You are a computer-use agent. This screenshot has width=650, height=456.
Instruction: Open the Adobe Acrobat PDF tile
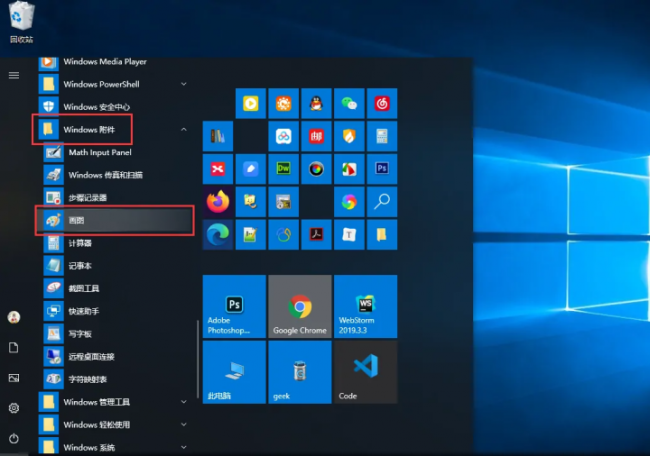pyautogui.click(x=316, y=235)
